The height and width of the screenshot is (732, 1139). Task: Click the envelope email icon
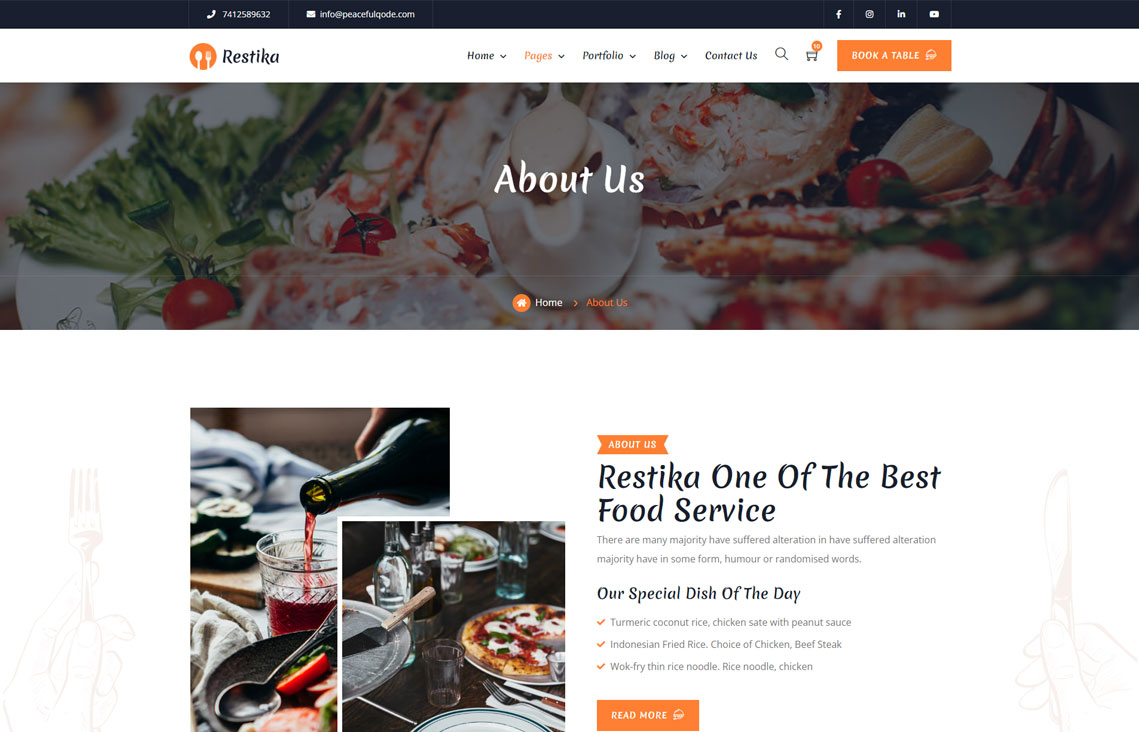point(311,14)
